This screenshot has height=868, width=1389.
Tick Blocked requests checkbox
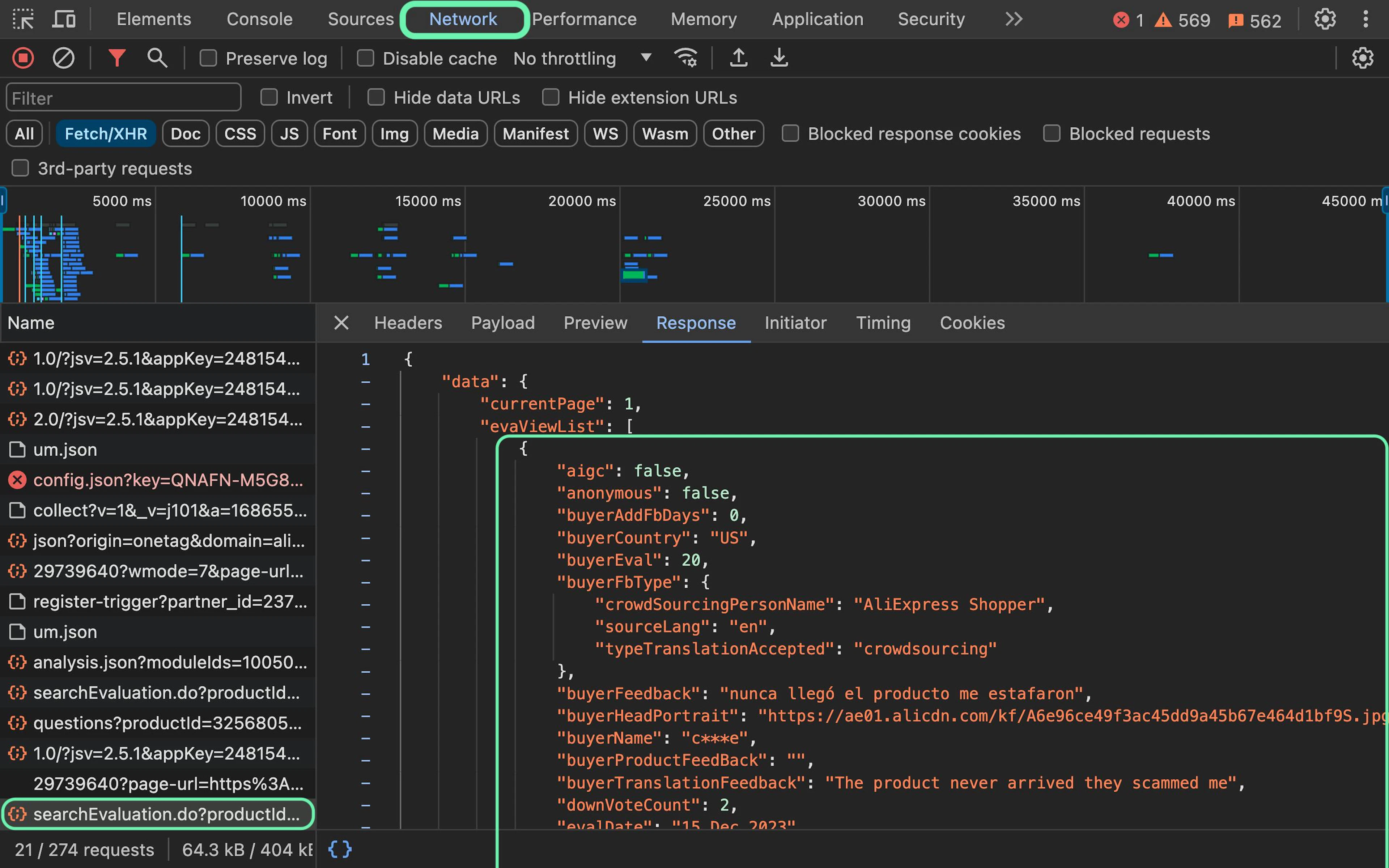(x=1052, y=133)
